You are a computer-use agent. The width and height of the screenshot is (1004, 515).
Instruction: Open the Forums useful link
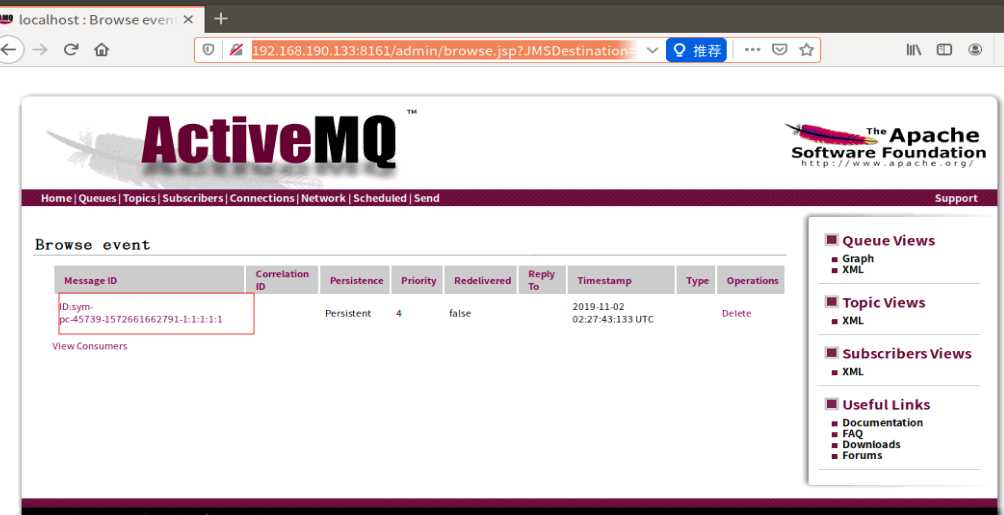click(862, 455)
